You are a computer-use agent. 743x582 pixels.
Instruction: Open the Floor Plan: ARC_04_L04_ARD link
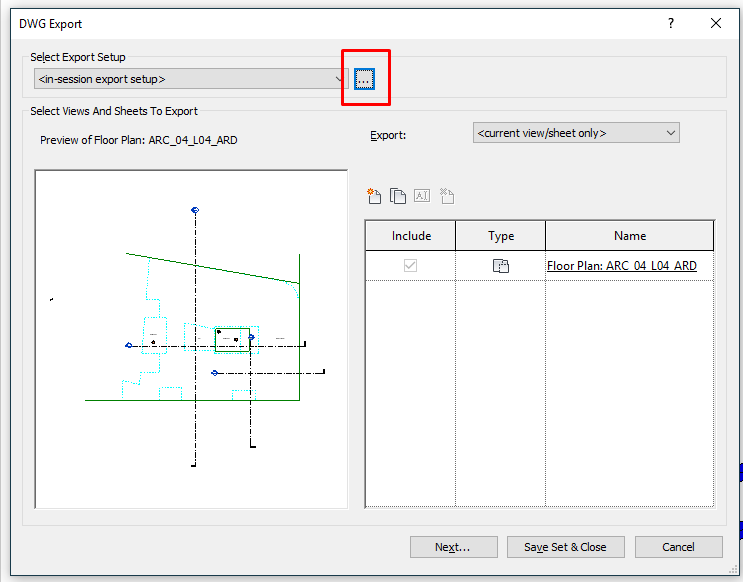click(x=622, y=265)
